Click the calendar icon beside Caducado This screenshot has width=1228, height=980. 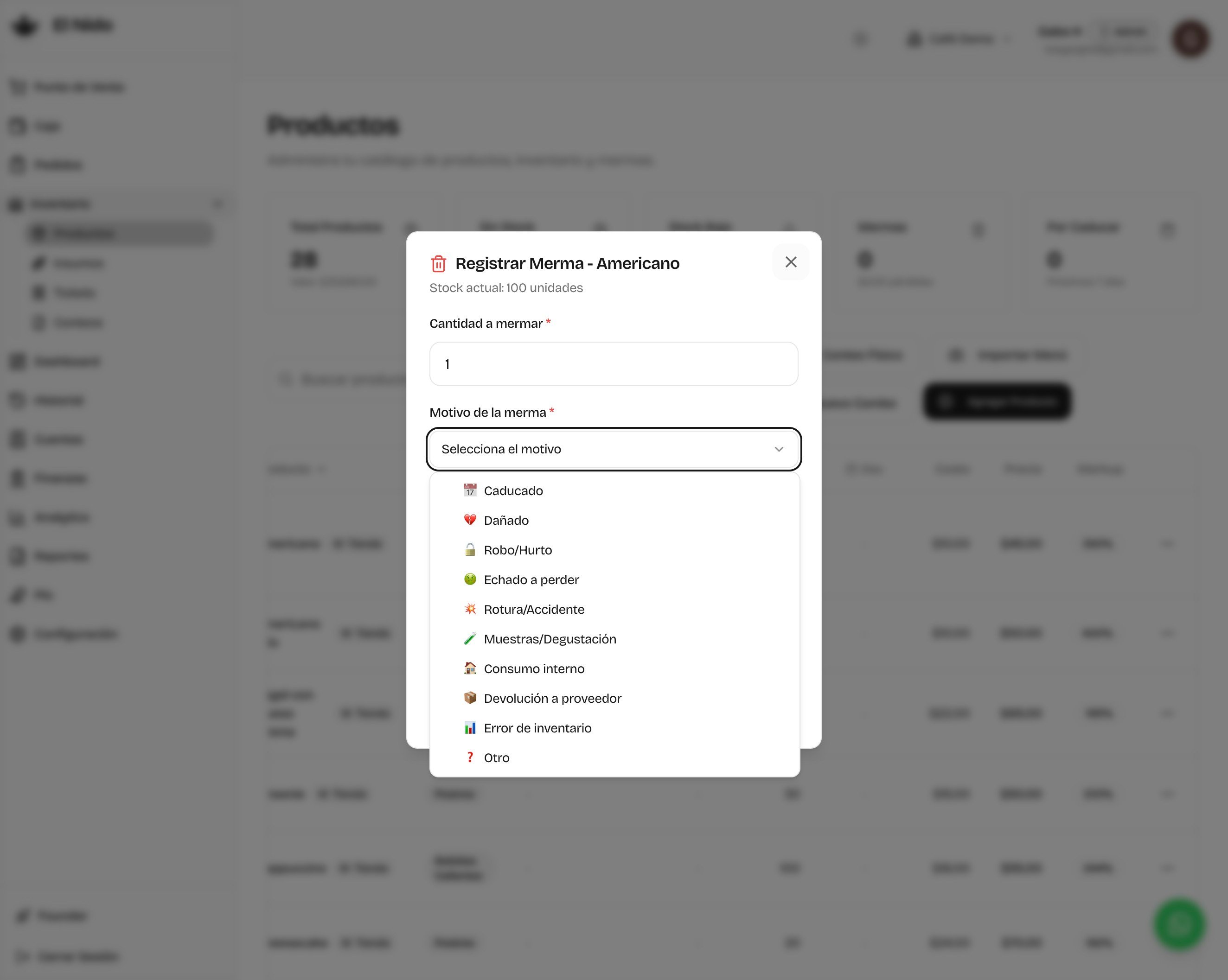(470, 490)
